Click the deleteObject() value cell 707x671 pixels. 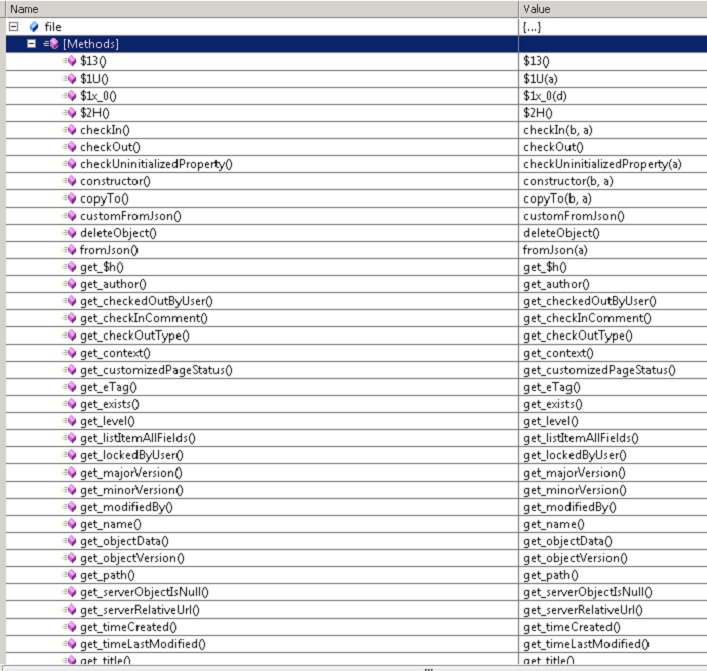coord(613,233)
